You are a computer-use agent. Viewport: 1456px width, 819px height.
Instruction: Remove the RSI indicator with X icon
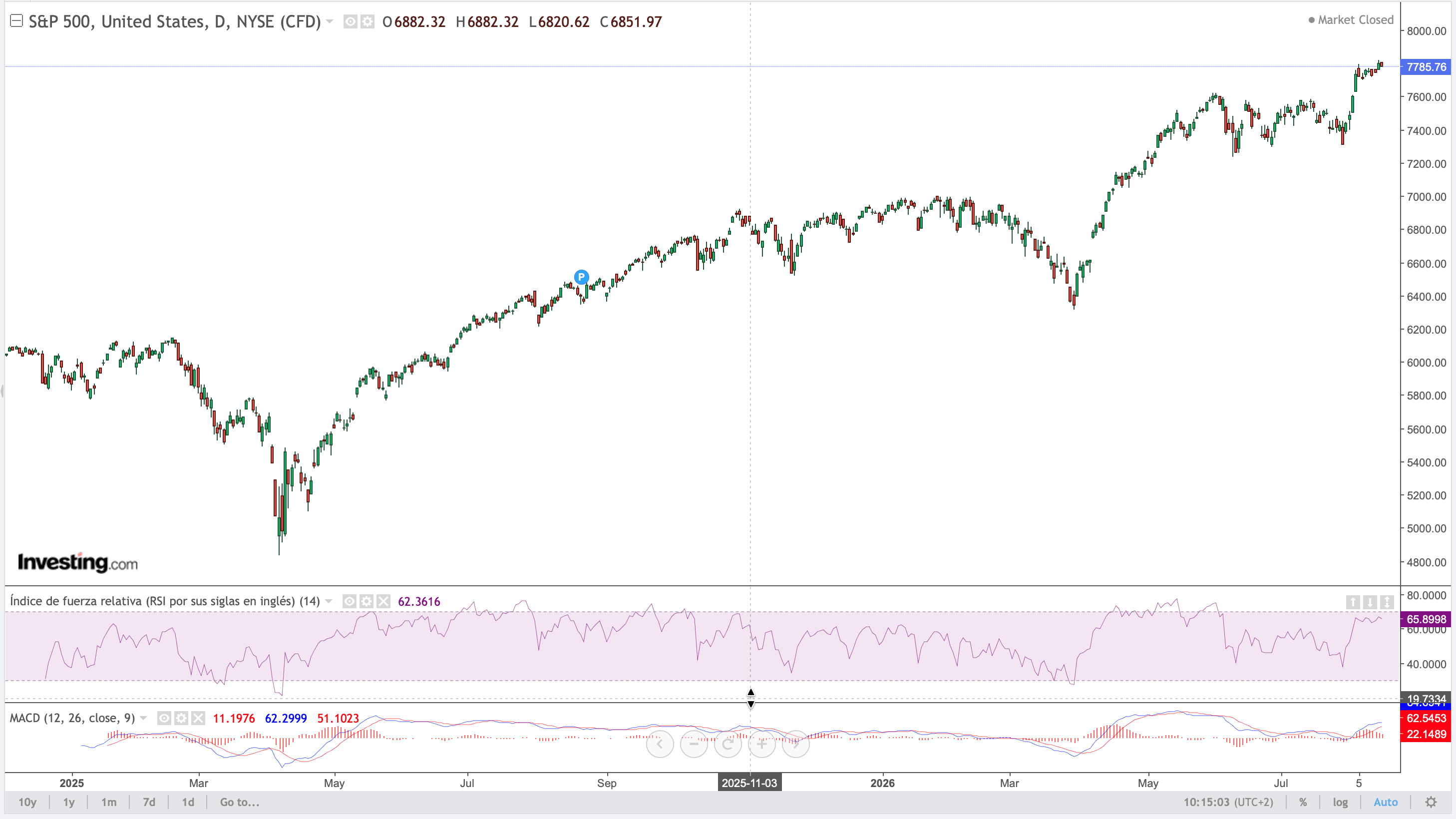(x=383, y=601)
